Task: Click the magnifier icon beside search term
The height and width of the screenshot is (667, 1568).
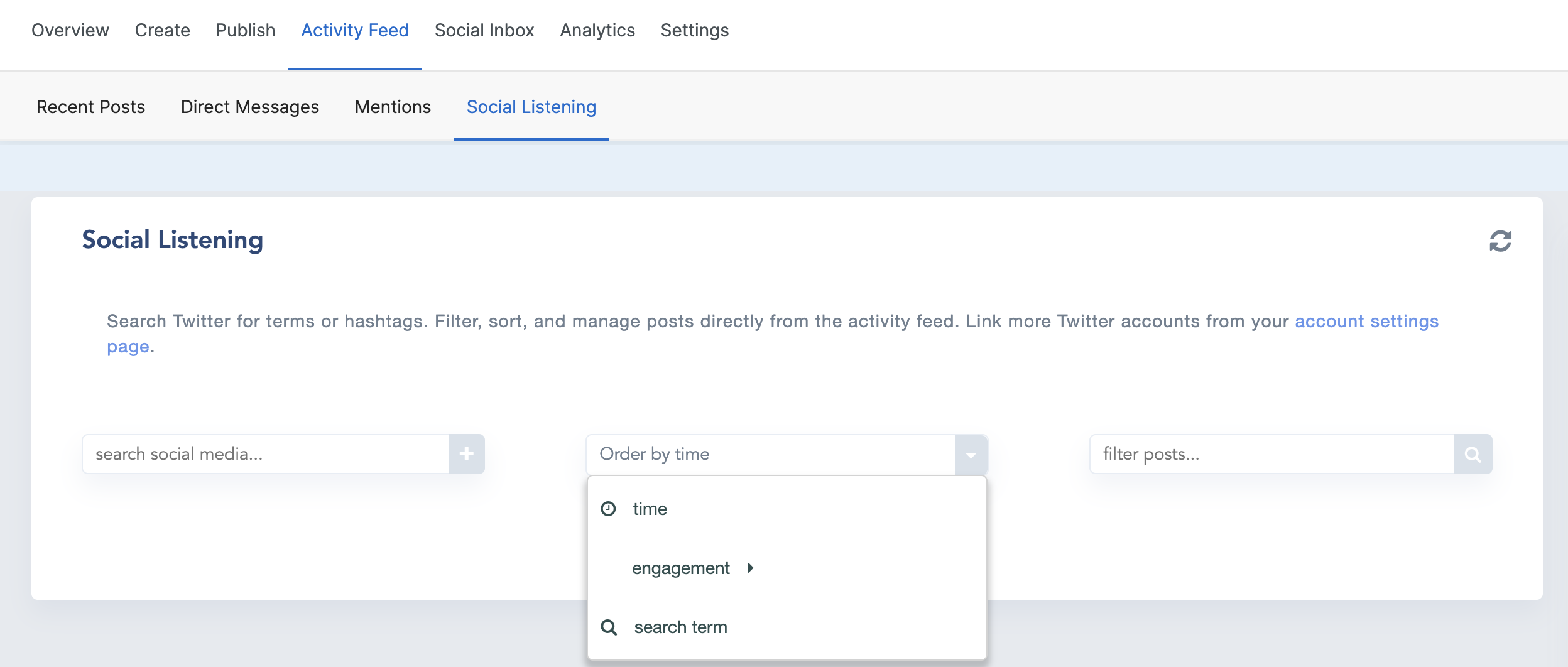Action: (x=609, y=627)
